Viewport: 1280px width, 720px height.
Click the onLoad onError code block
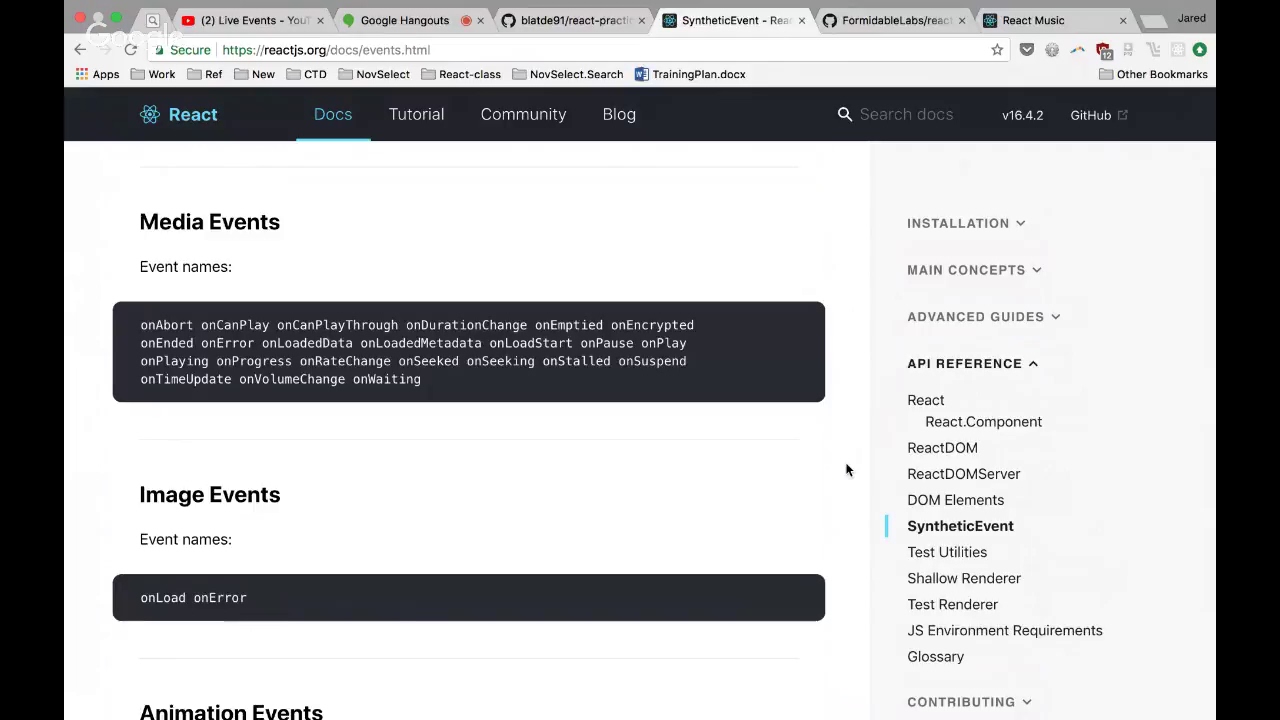[468, 598]
